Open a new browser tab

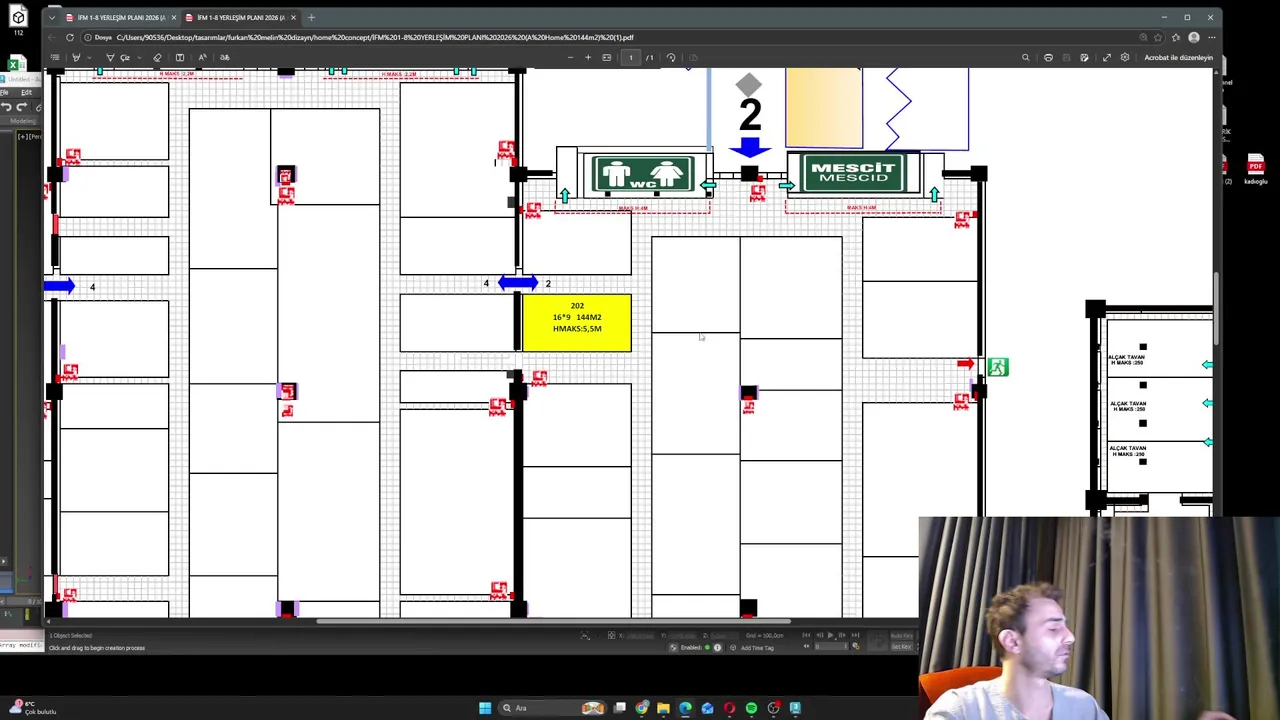pos(311,17)
